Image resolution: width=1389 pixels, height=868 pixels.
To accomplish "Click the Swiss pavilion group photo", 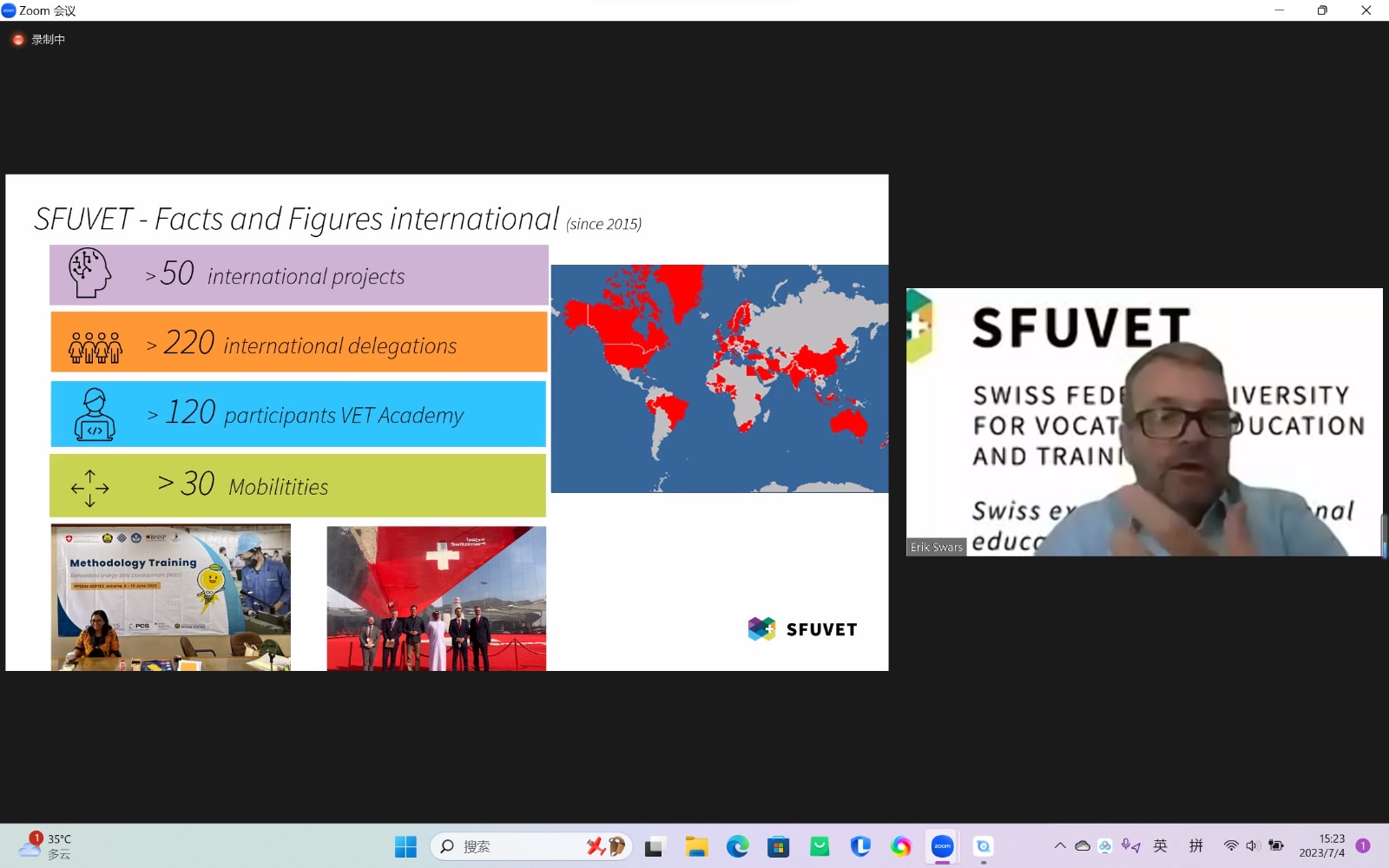I will pos(437,598).
